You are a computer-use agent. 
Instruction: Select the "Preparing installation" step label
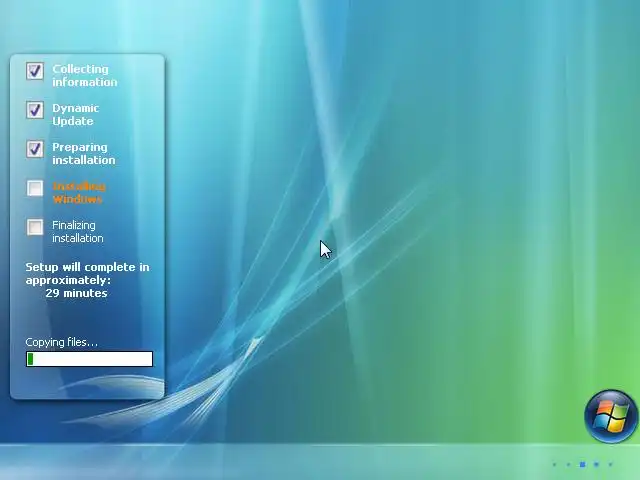click(84, 153)
